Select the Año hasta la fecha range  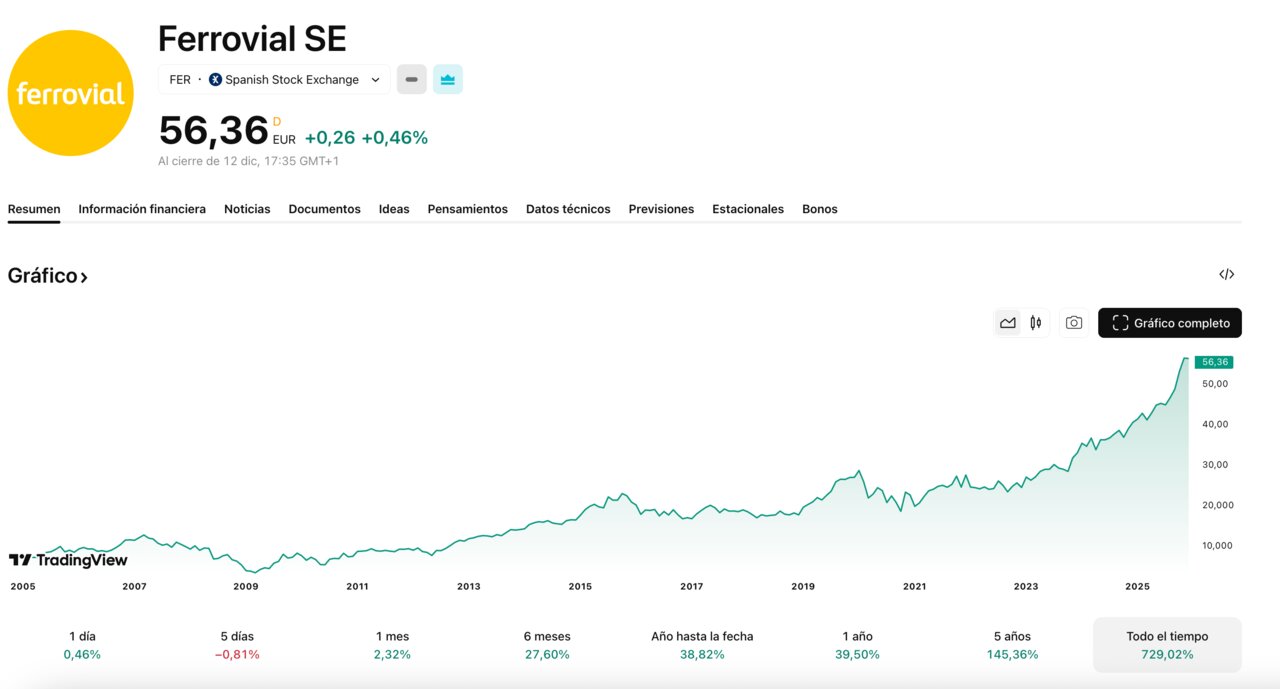[x=702, y=644]
